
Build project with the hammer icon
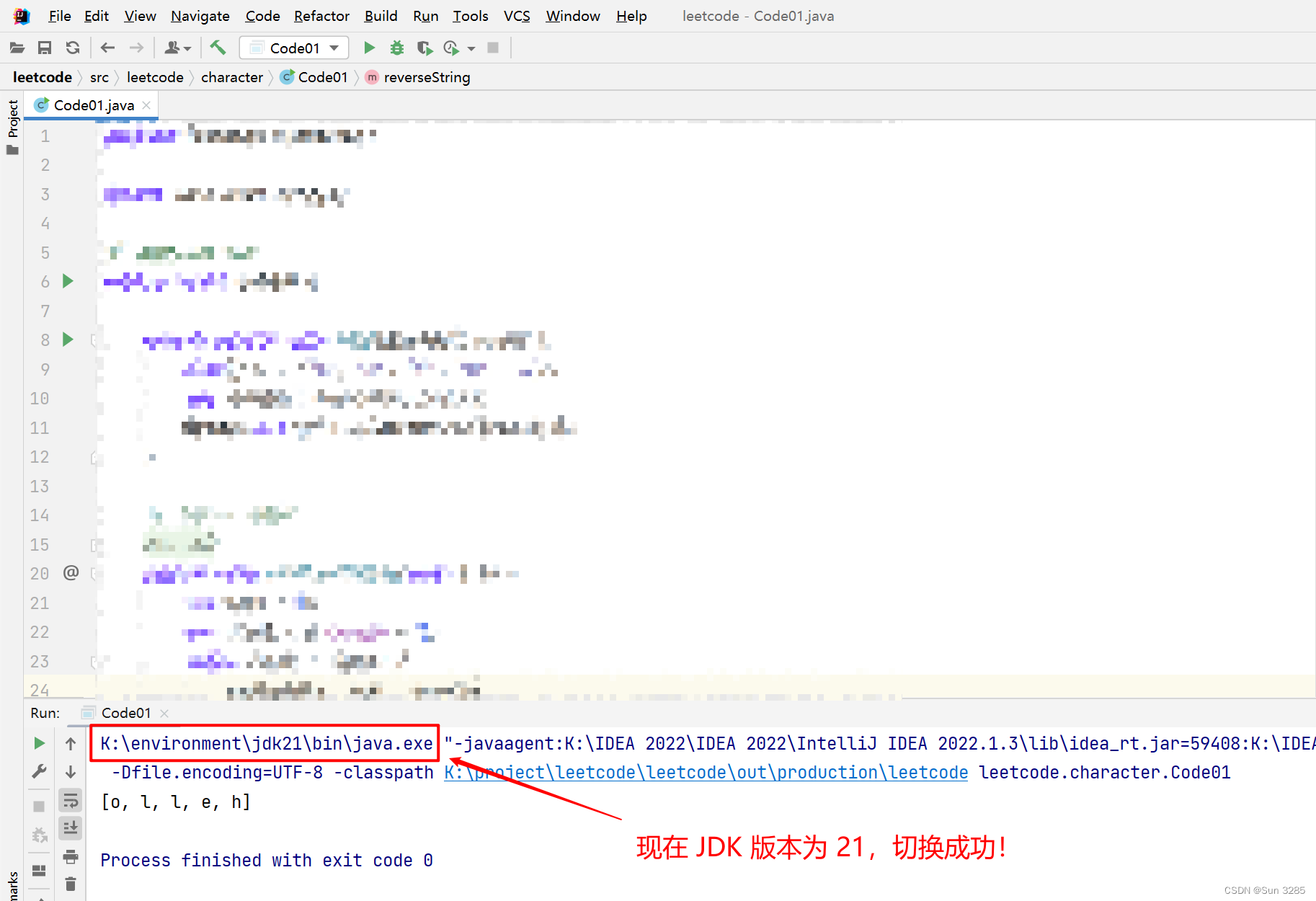218,48
